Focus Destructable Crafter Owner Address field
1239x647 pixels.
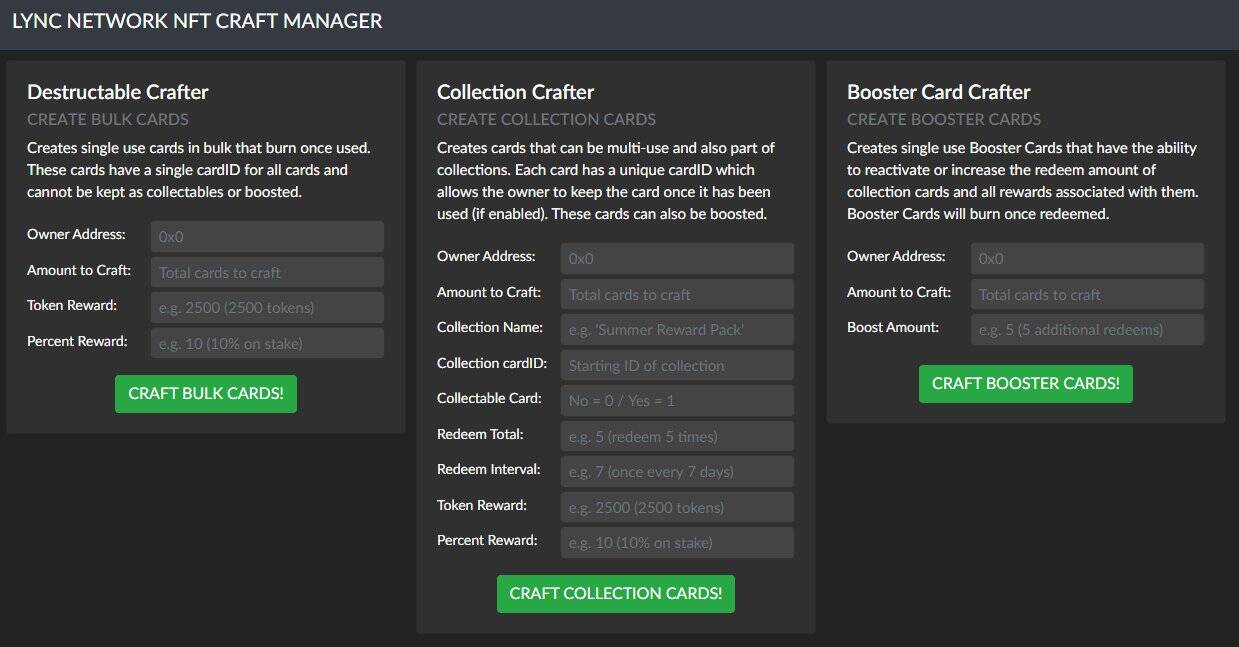coord(267,237)
